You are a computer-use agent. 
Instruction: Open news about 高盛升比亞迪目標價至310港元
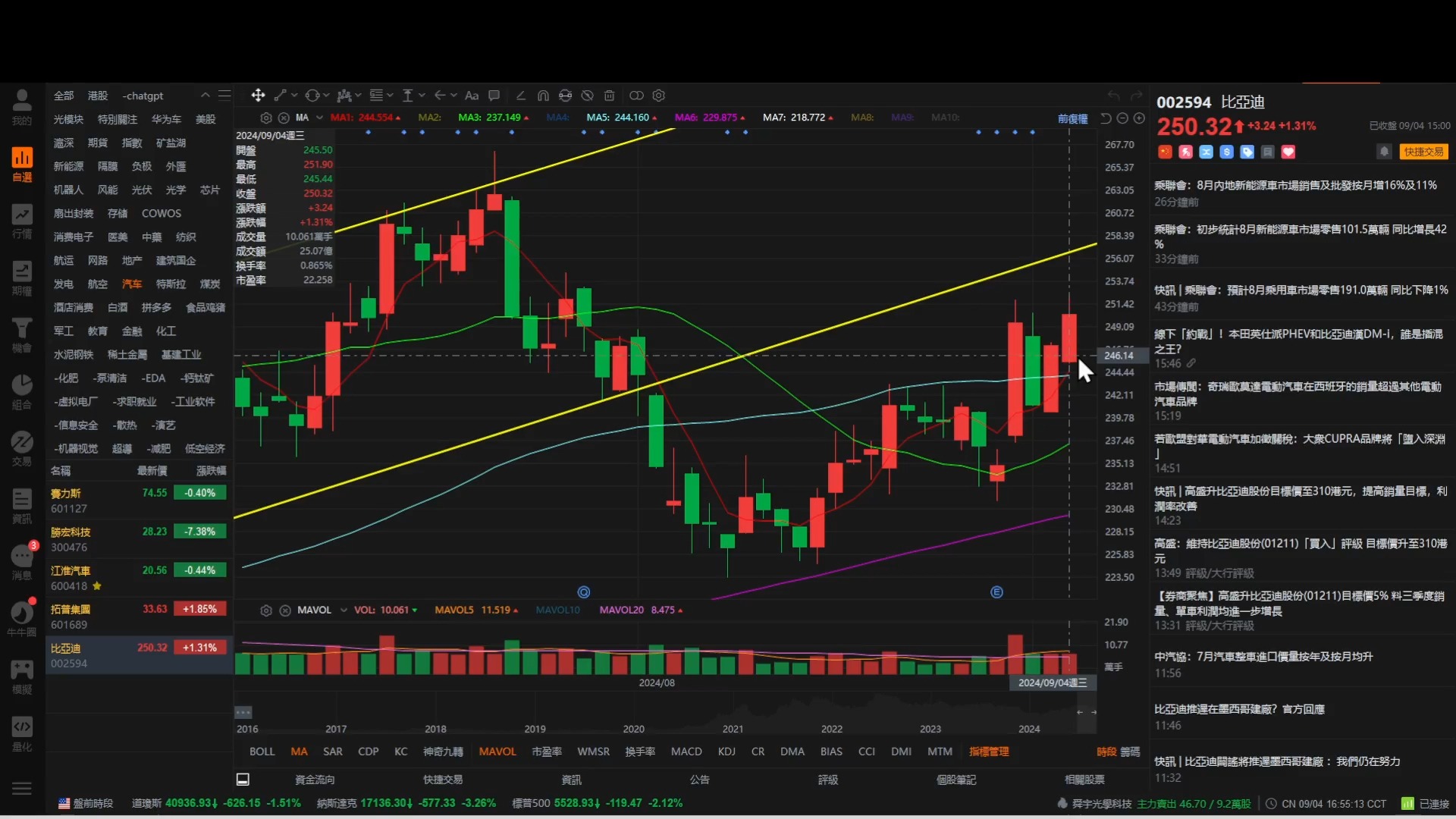click(1301, 505)
